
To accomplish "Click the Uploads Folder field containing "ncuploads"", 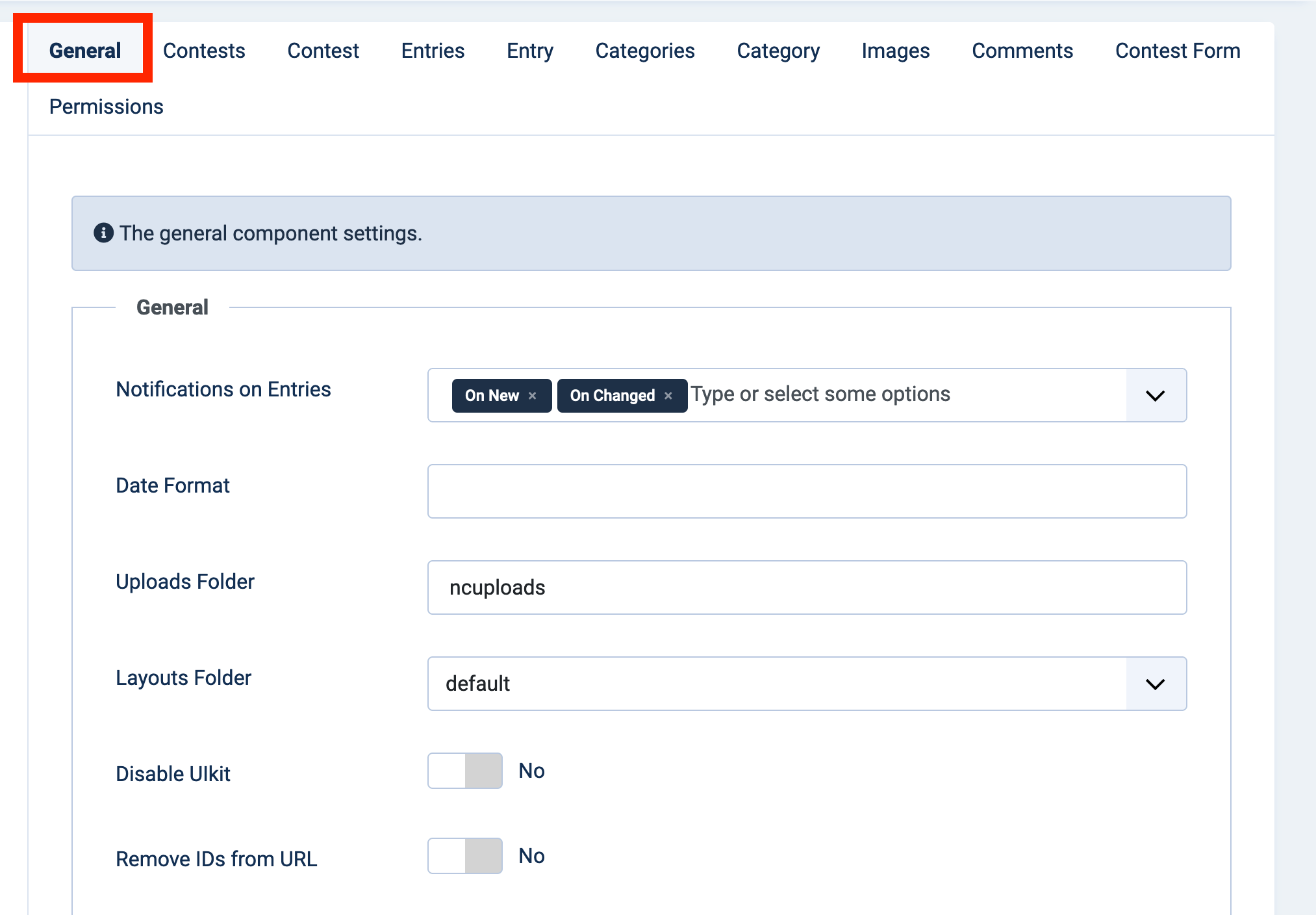I will click(x=807, y=587).
